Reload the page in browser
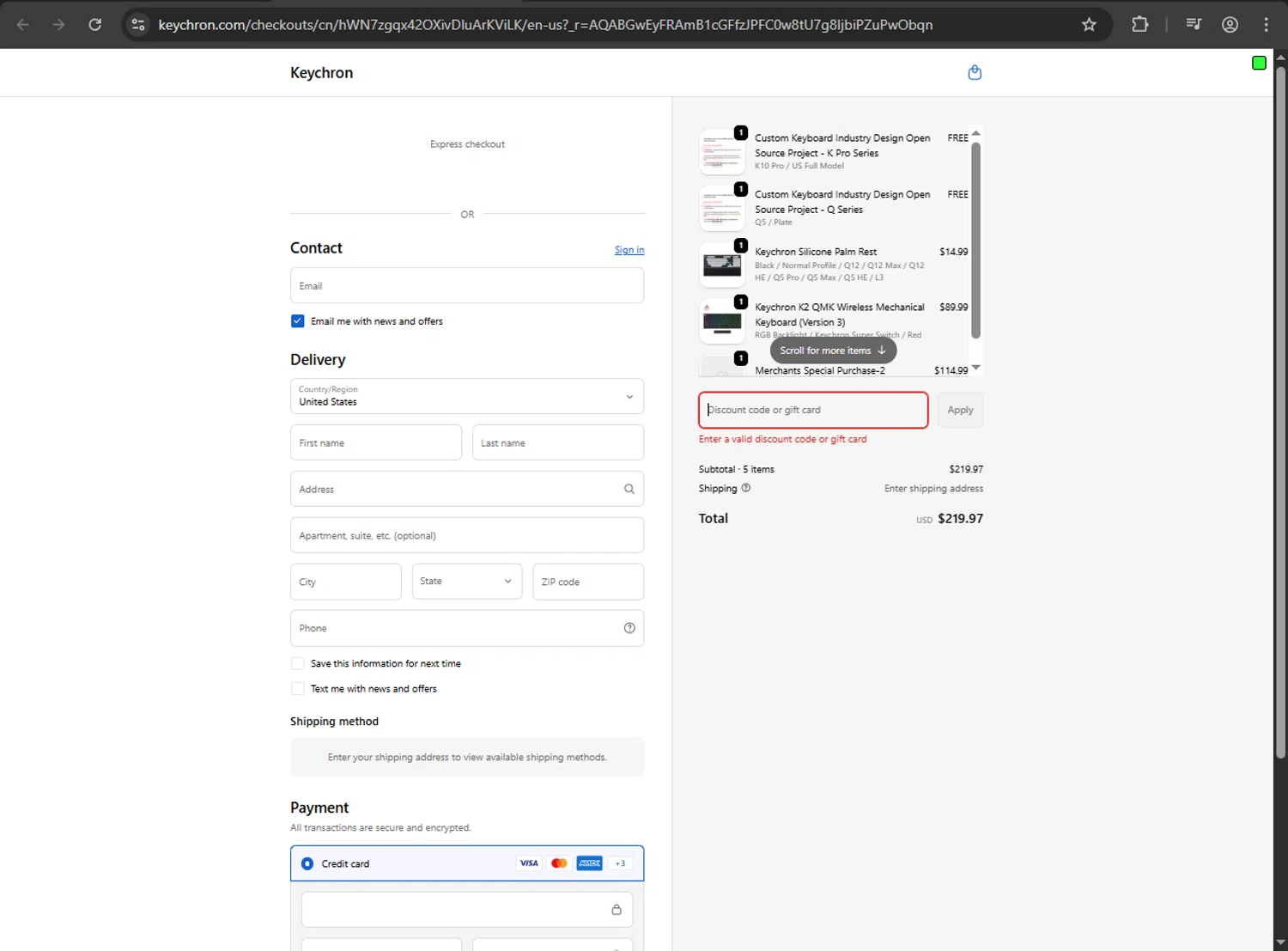The image size is (1288, 951). pos(95,25)
